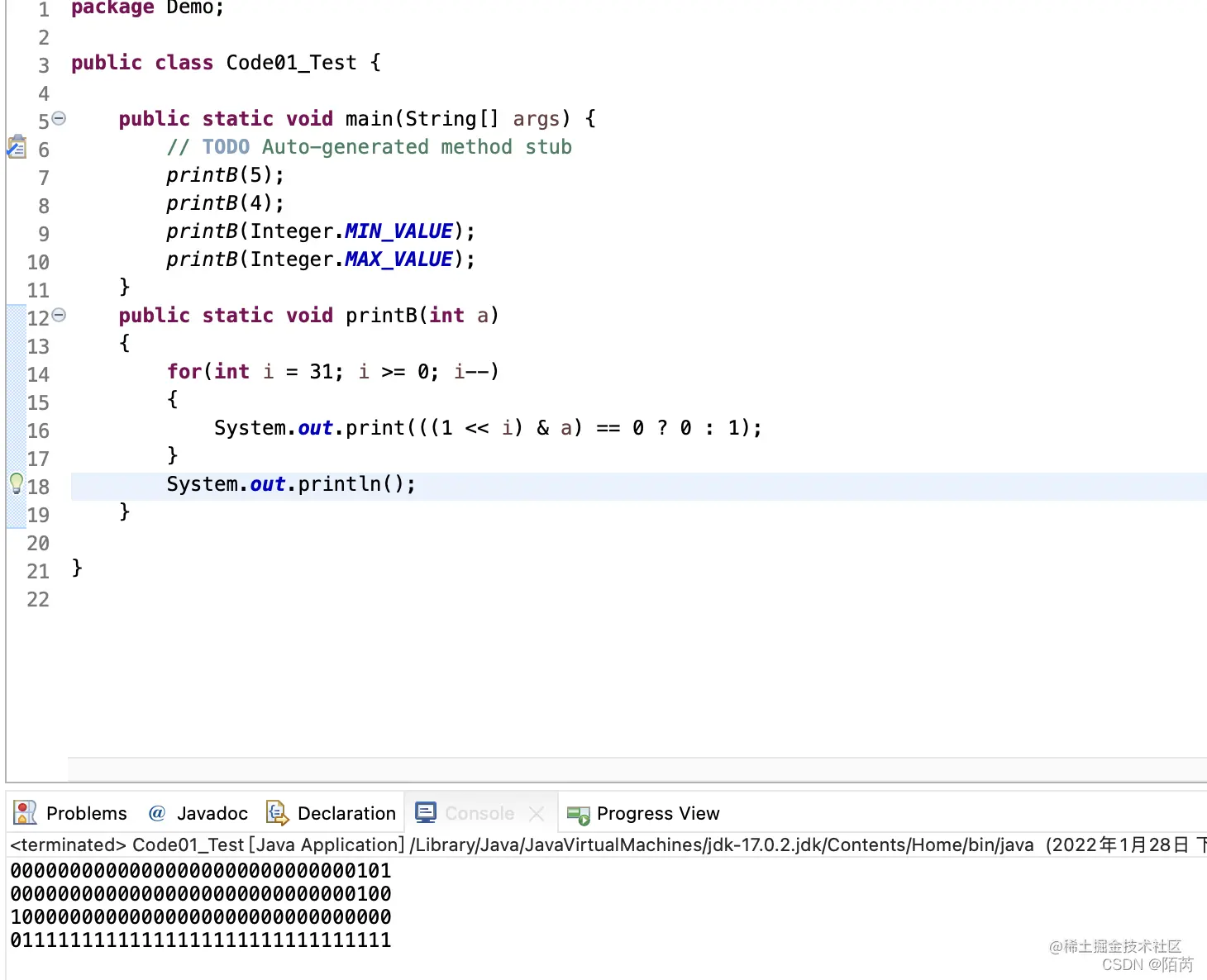Collapse the main method fold marker
This screenshot has width=1207, height=980.
pyautogui.click(x=59, y=118)
